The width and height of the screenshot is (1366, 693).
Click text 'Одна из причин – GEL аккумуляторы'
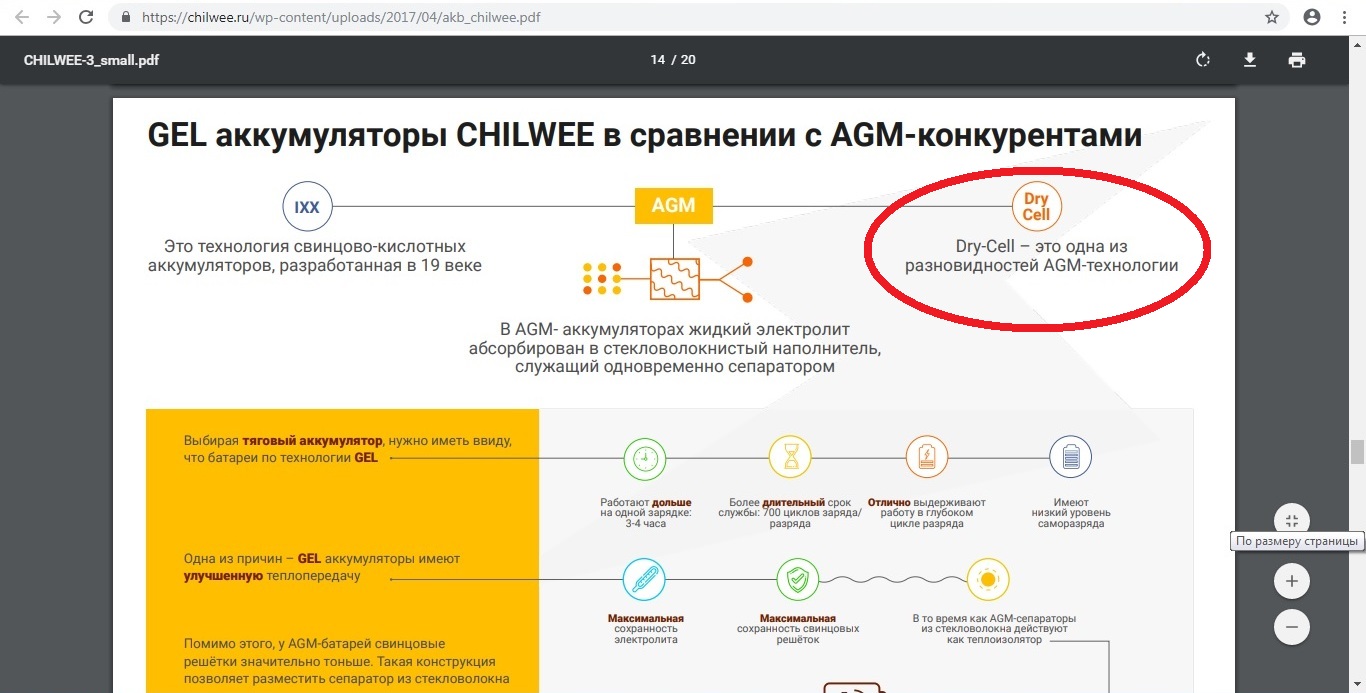(321, 559)
